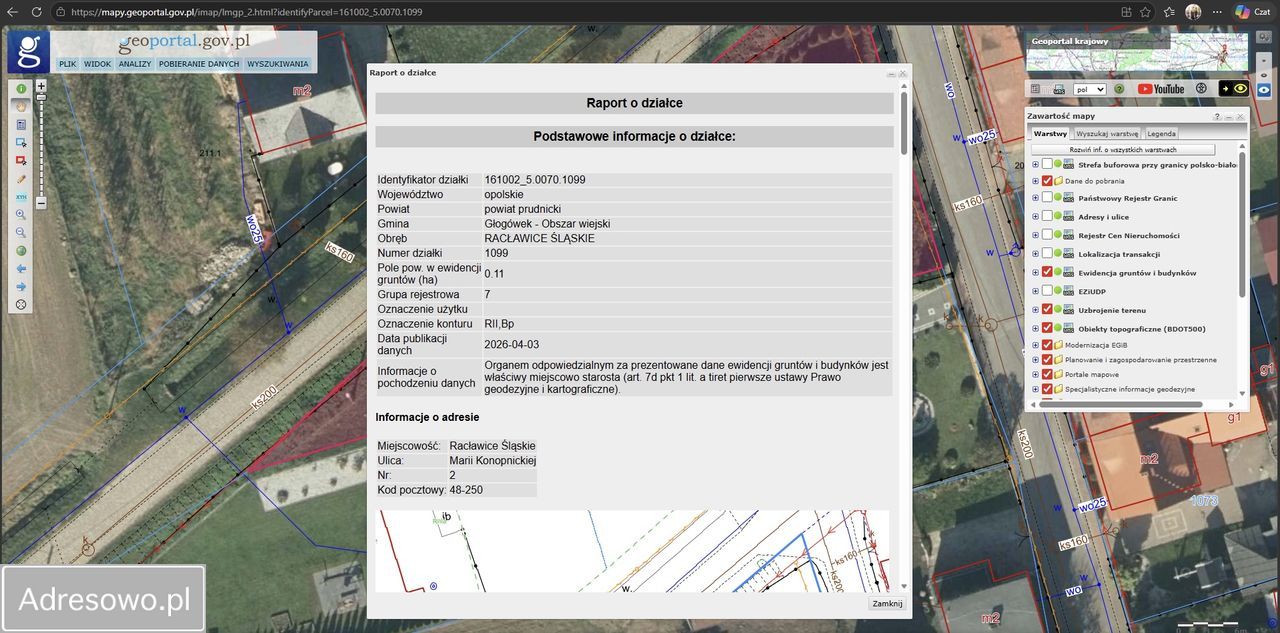Image resolution: width=1280 pixels, height=633 pixels.
Task: Click the geoportal 'g' logo
Action: coord(28,51)
